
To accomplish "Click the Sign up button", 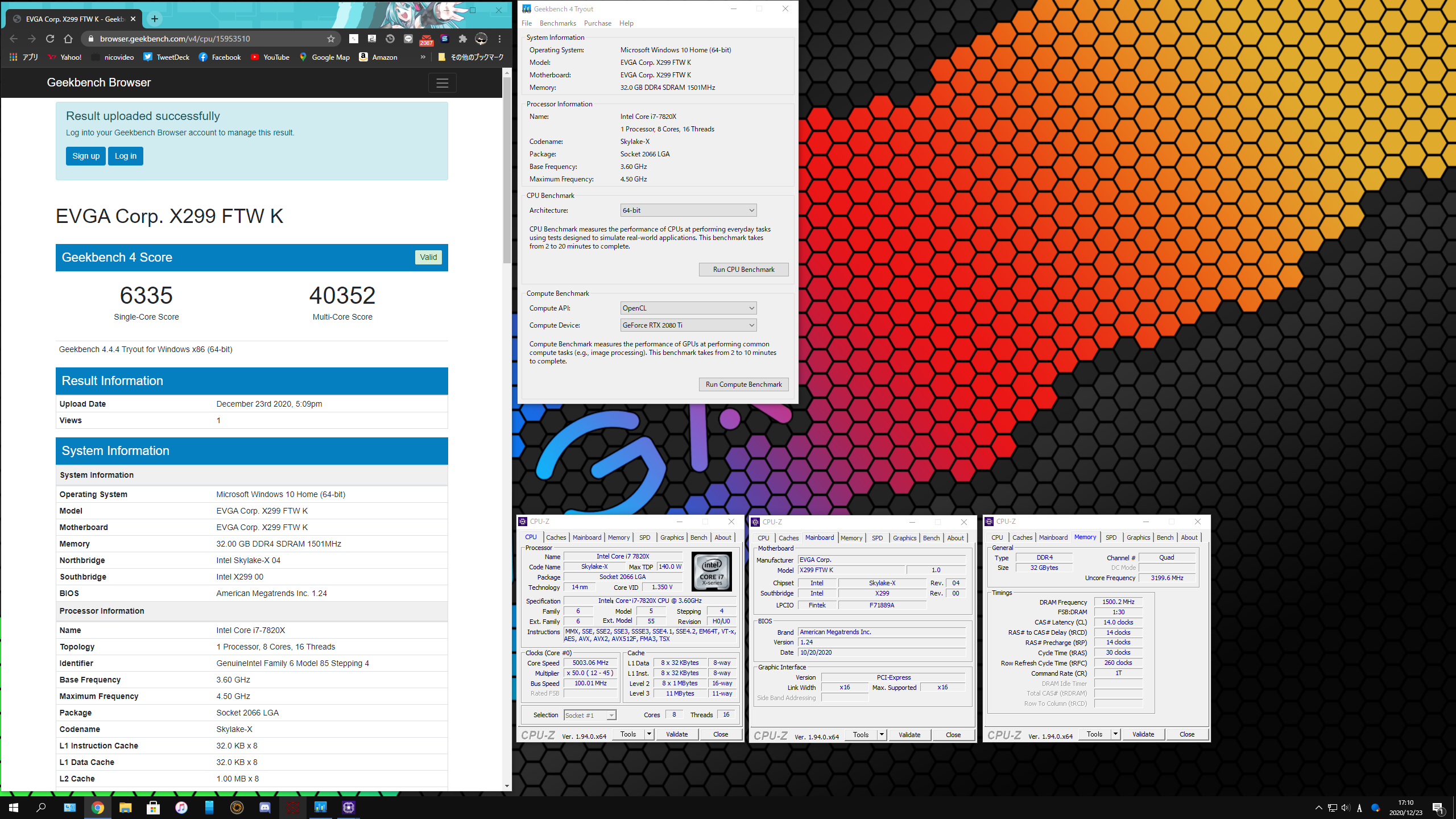I will pos(86,156).
